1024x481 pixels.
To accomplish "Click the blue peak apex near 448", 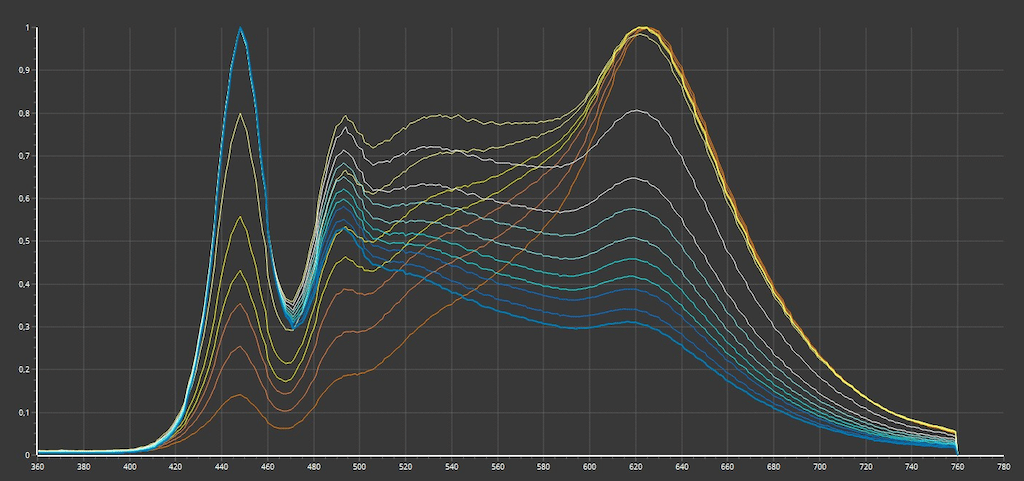I will pos(240,28).
